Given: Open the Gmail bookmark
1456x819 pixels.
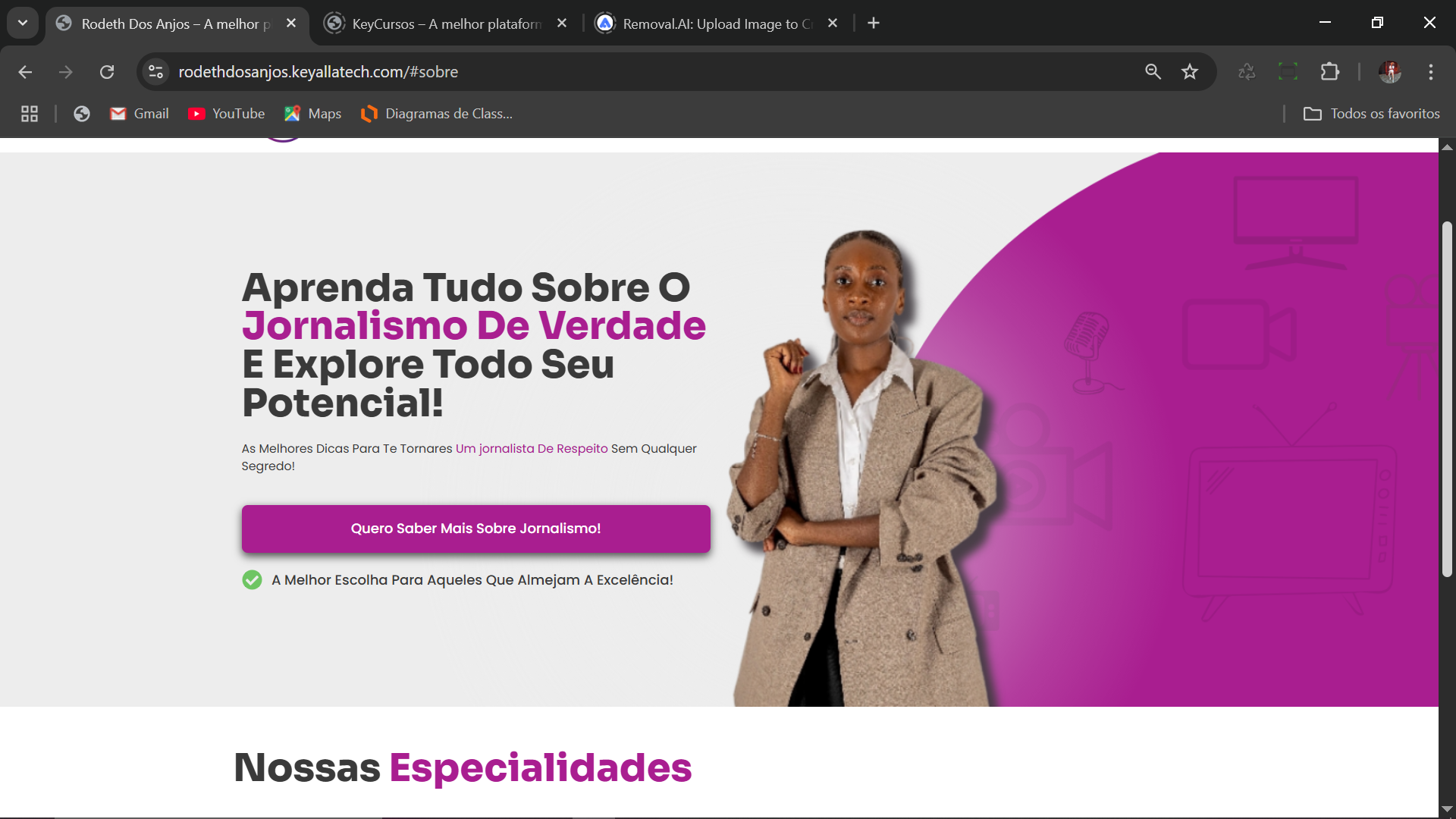Looking at the screenshot, I should (x=140, y=114).
